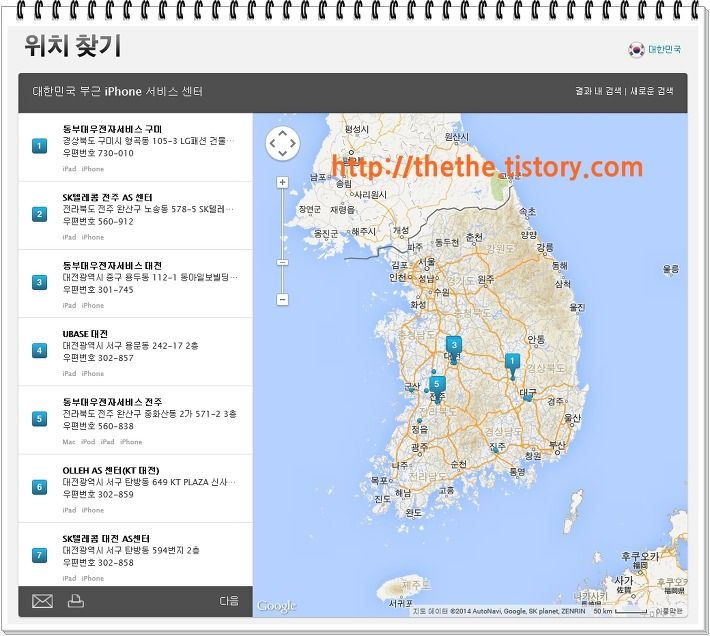The width and height of the screenshot is (710, 636).
Task: Click postal code 우편번호 302-859
Action: (x=98, y=494)
